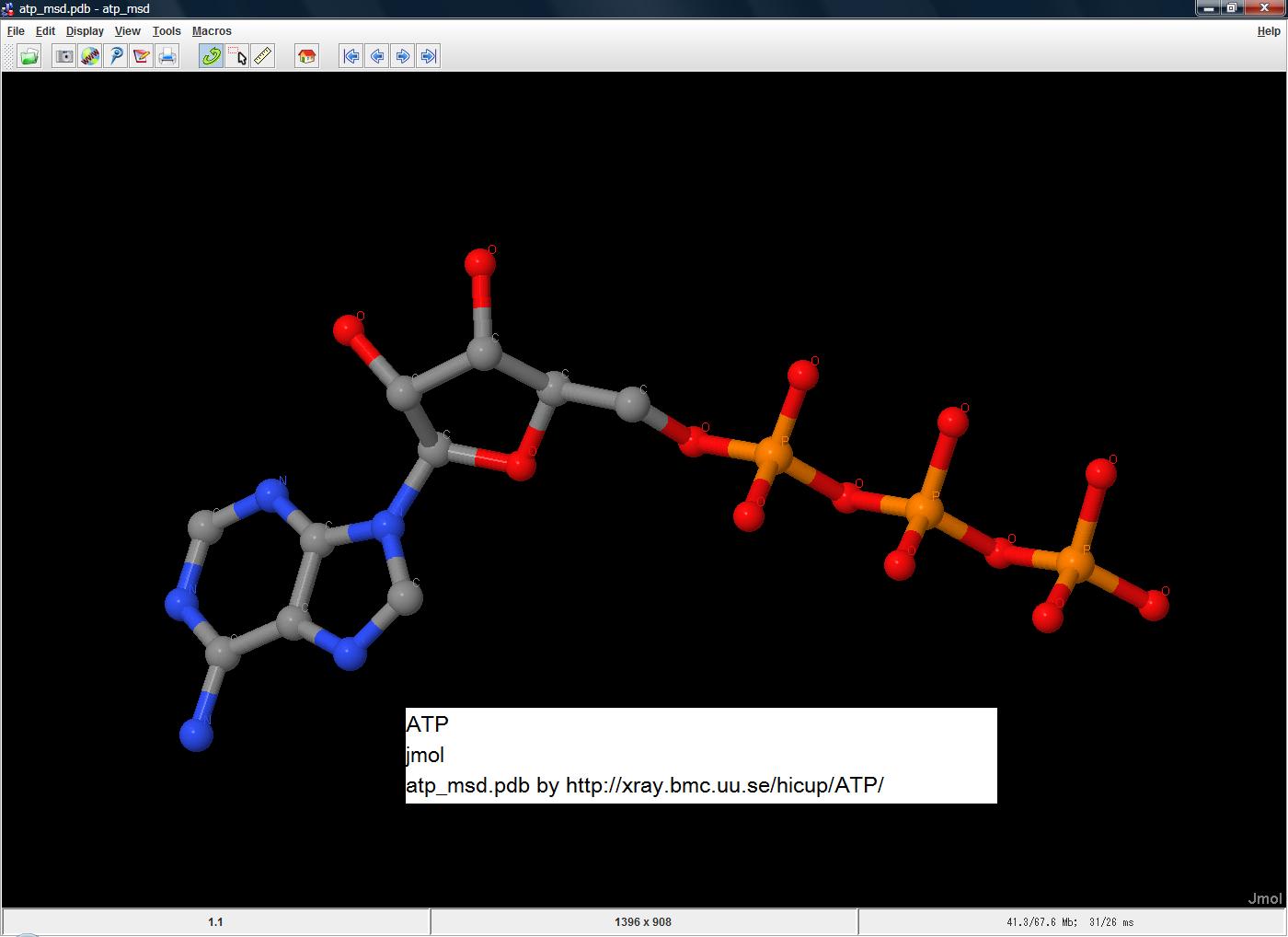Click the toolbar drag handle grip

7,56
